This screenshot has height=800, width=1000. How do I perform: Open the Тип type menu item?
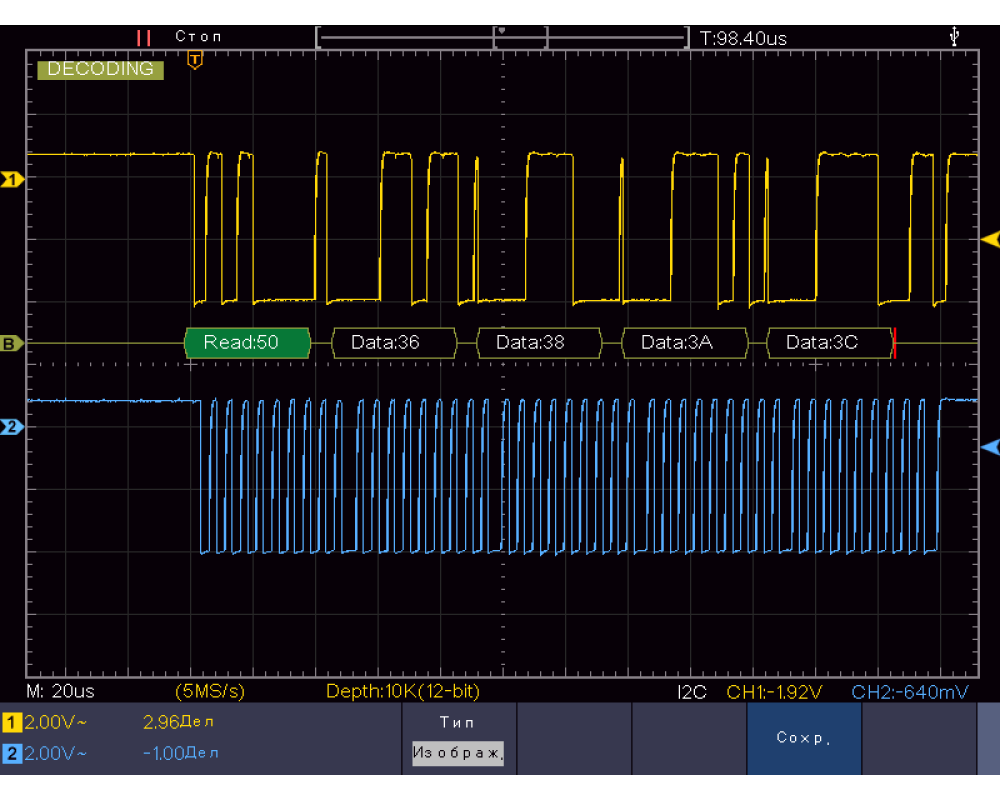[x=457, y=722]
